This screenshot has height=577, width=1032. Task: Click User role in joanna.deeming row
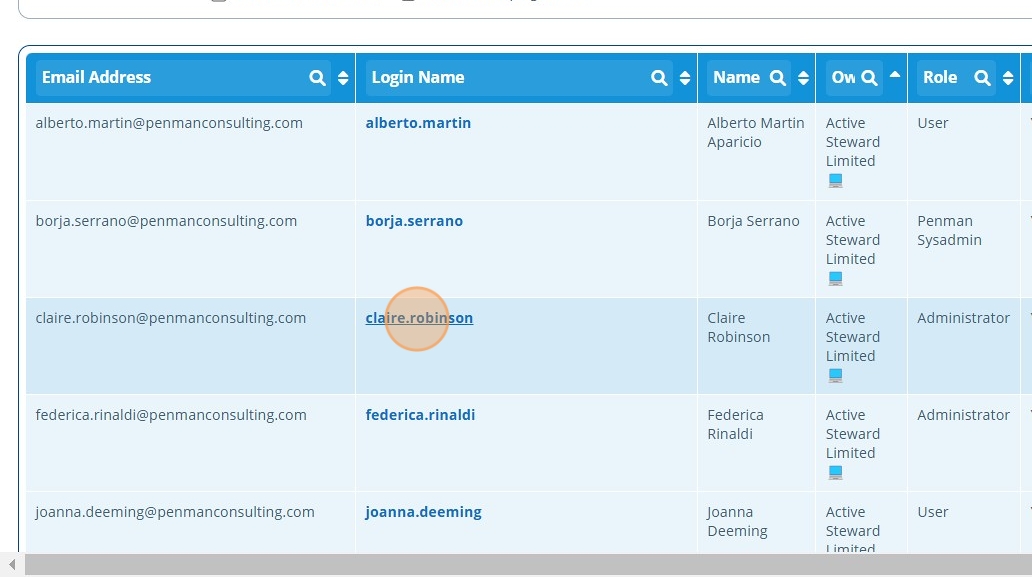[x=933, y=512]
